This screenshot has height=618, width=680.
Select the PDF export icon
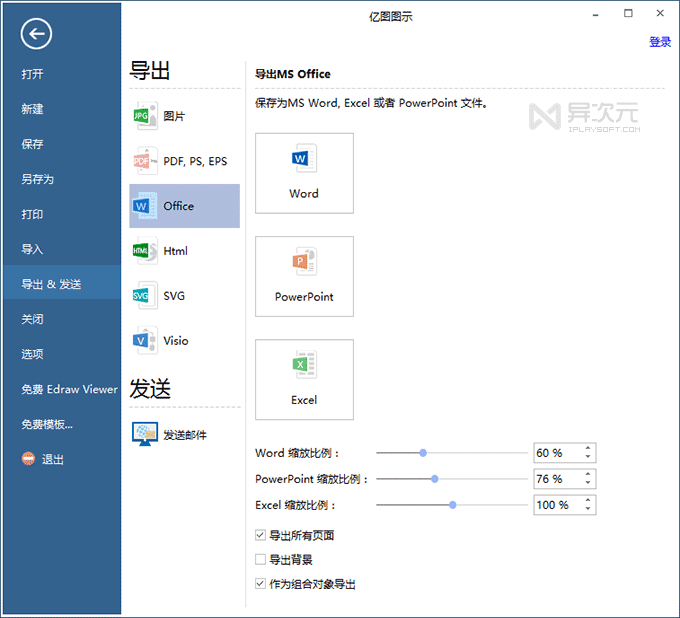click(145, 161)
